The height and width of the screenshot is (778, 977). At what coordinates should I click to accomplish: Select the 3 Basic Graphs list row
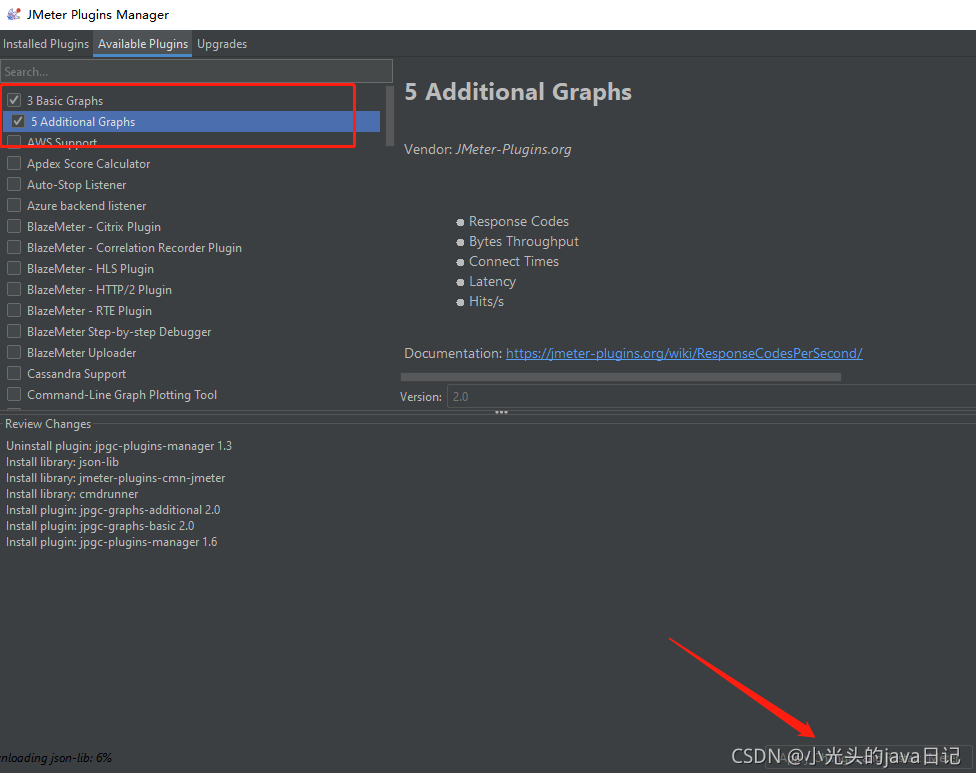[191, 100]
